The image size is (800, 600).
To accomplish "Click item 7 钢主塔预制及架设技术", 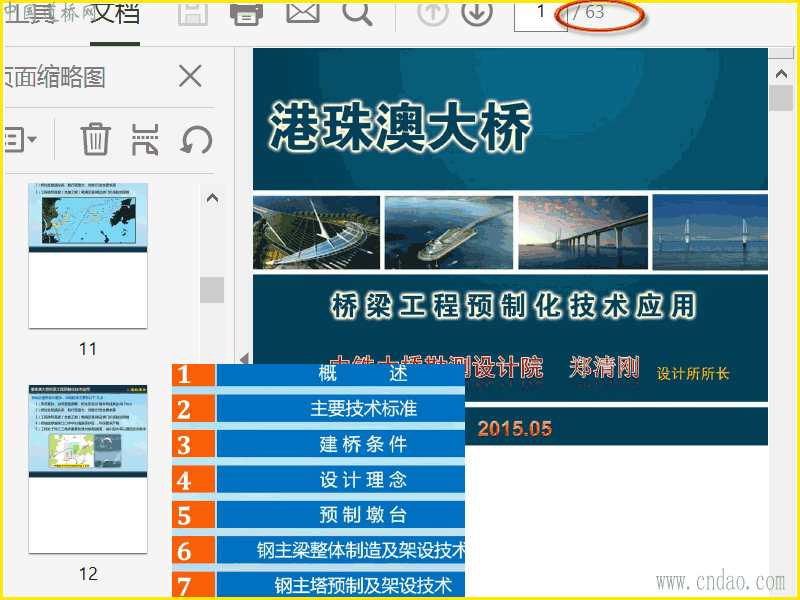I will tap(318, 585).
